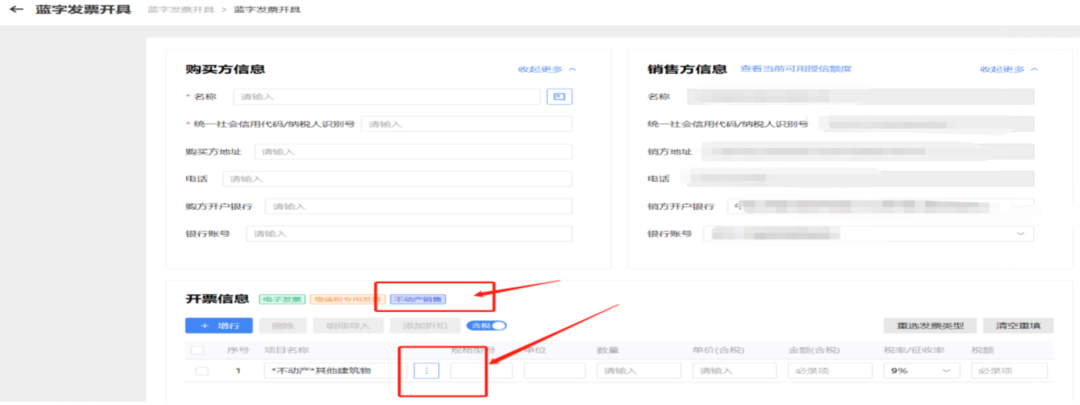Click the 重选发票类型 button
The image size is (1080, 405).
point(929,326)
